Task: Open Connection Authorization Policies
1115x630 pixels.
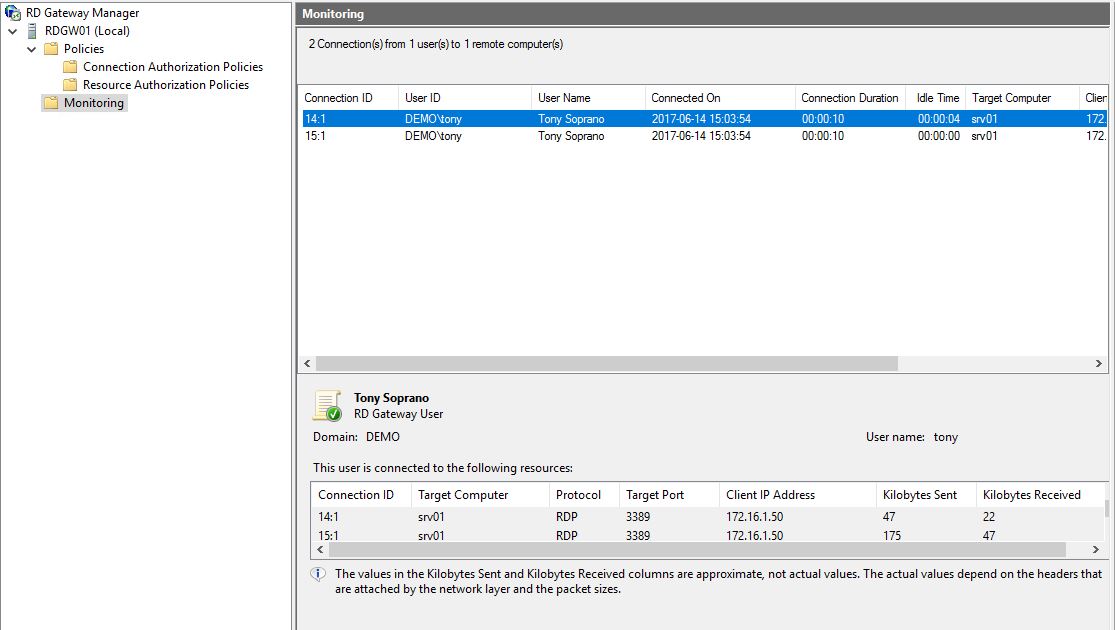Action: coord(173,67)
